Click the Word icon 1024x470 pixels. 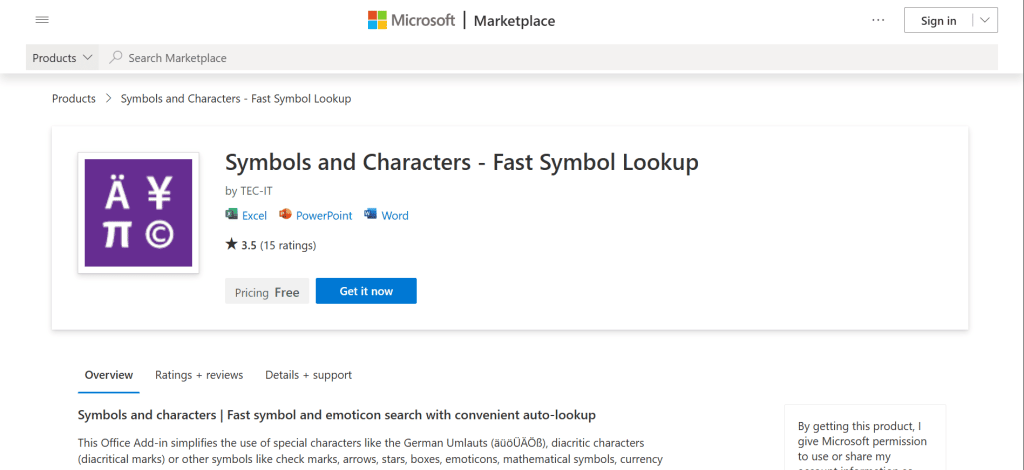tap(371, 215)
